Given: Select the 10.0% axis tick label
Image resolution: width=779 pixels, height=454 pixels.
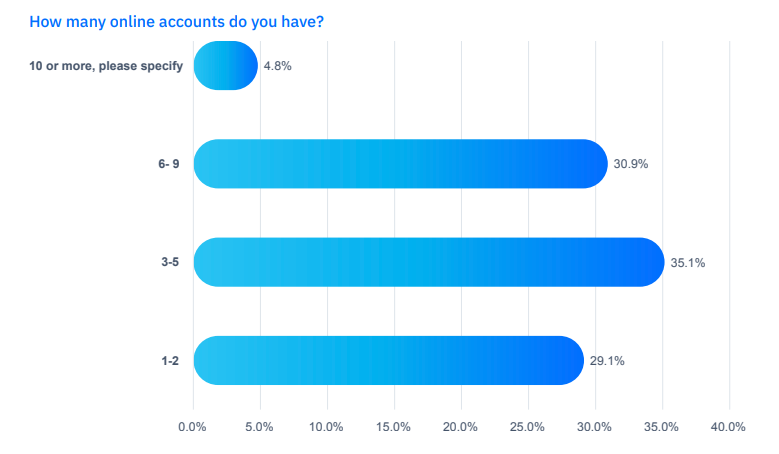Looking at the screenshot, I should [x=326, y=428].
